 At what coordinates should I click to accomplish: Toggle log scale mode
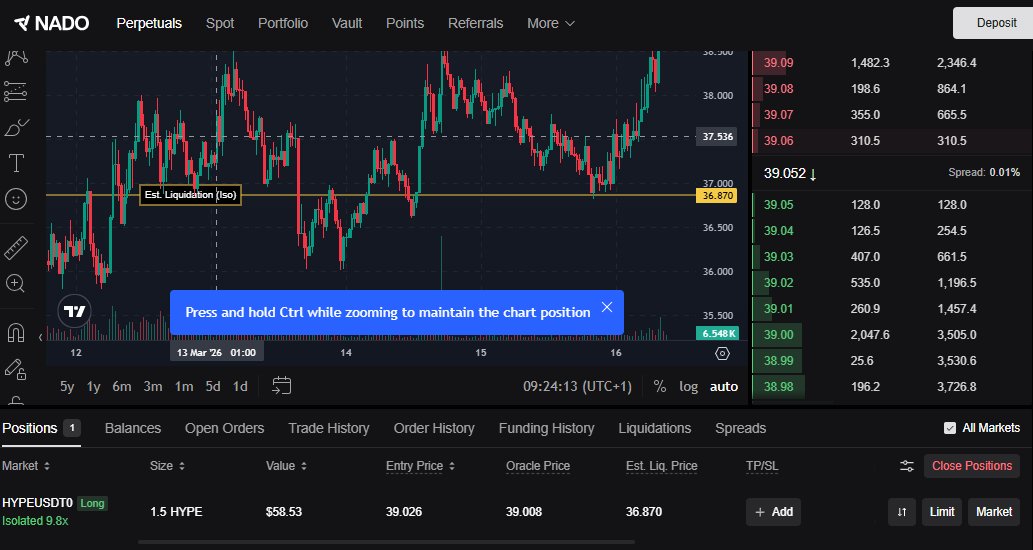[688, 387]
